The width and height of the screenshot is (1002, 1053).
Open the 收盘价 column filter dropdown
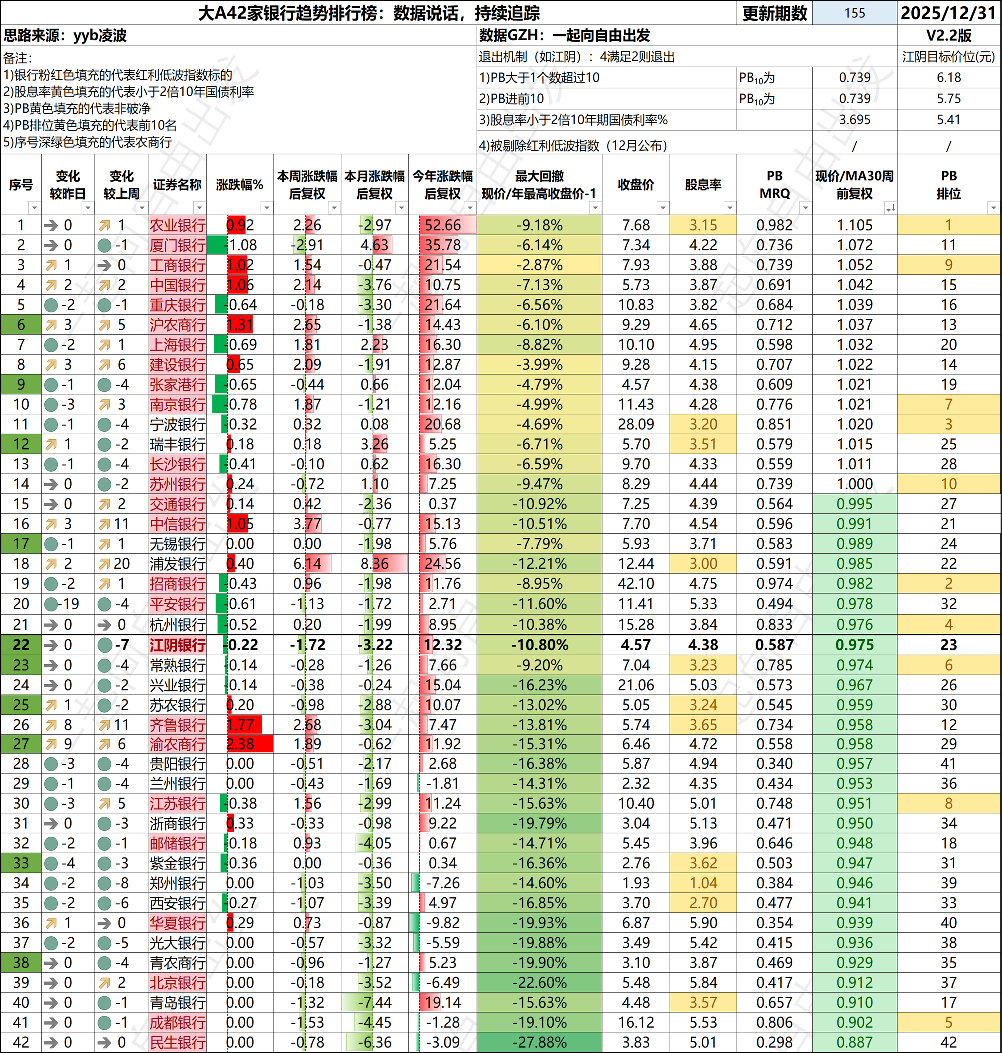click(x=662, y=208)
